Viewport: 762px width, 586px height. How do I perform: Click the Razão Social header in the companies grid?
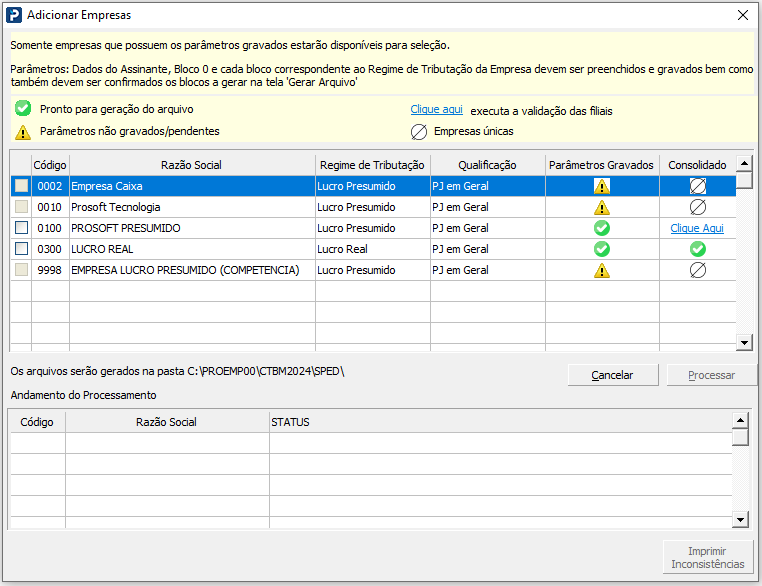coord(192,165)
